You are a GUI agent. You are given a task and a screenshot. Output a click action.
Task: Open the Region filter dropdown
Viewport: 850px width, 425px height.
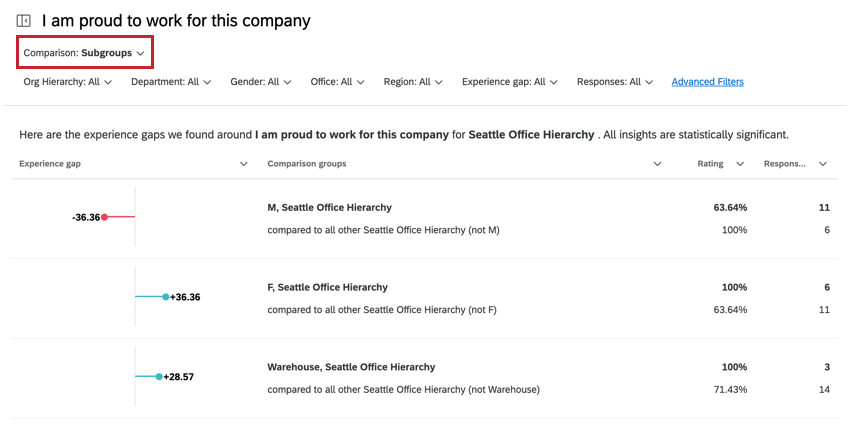click(x=412, y=82)
